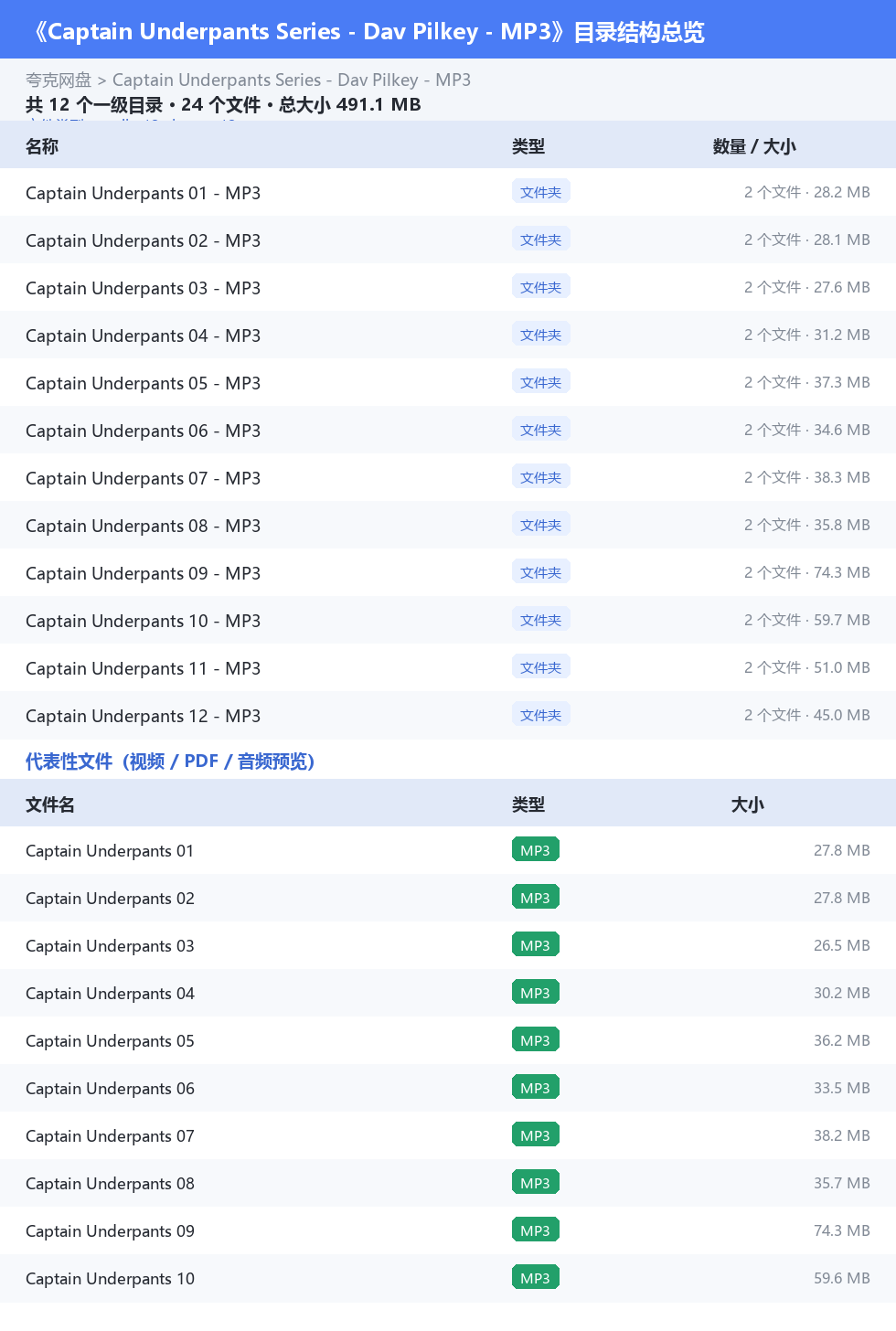The height and width of the screenshot is (1331, 896).
Task: Select the file named 'Captain Underpants 10'
Action: pos(110,1279)
